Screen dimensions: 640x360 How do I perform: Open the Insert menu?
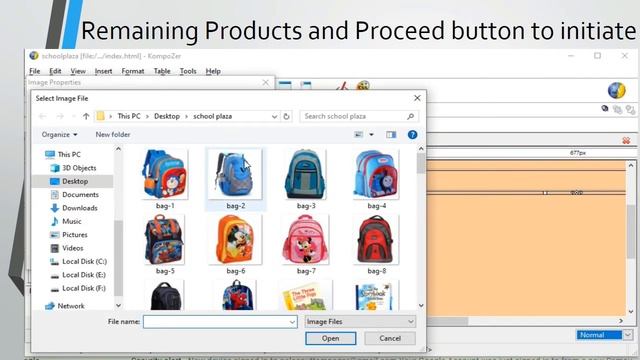point(103,71)
